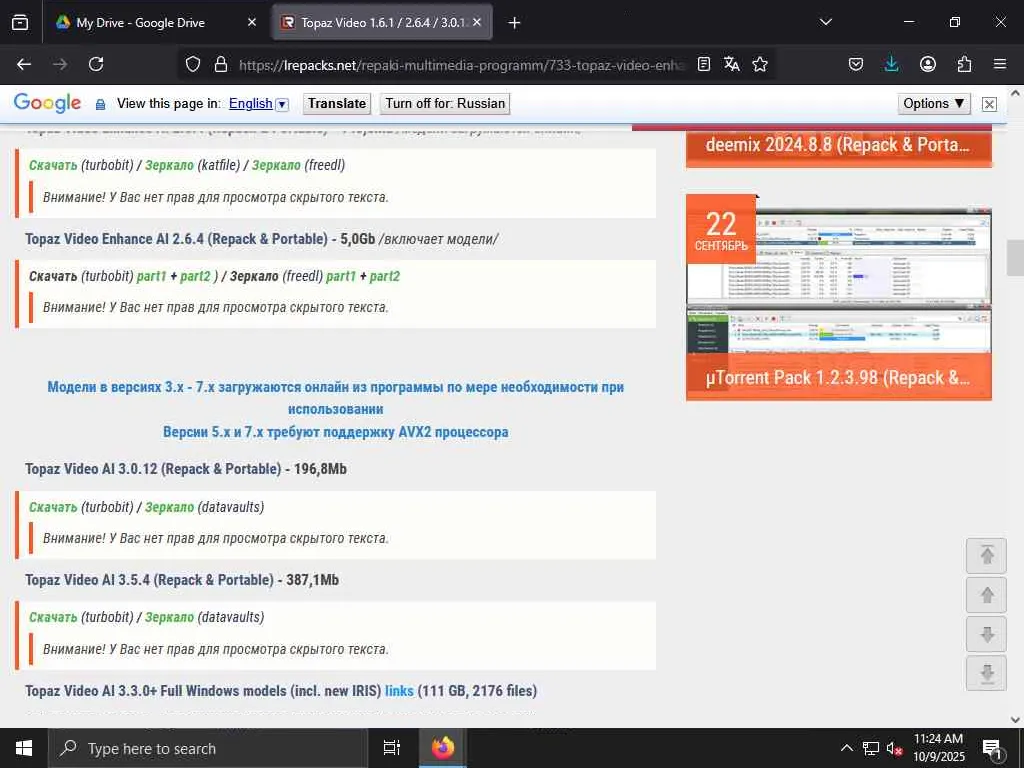The height and width of the screenshot is (768, 1024).
Task: Open translate bar Options dropdown
Action: click(x=934, y=104)
